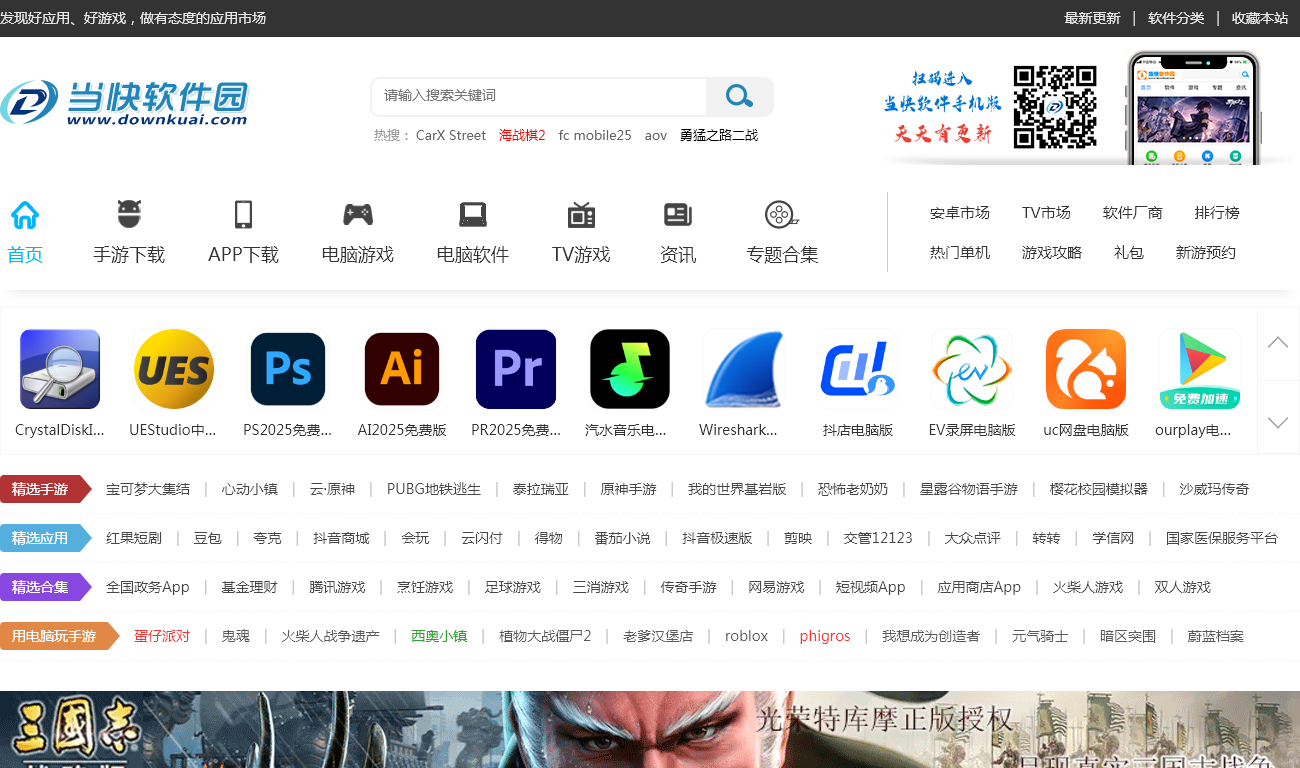The image size is (1300, 768).
Task: Open the 海战棋2 hot search link
Action: (522, 135)
